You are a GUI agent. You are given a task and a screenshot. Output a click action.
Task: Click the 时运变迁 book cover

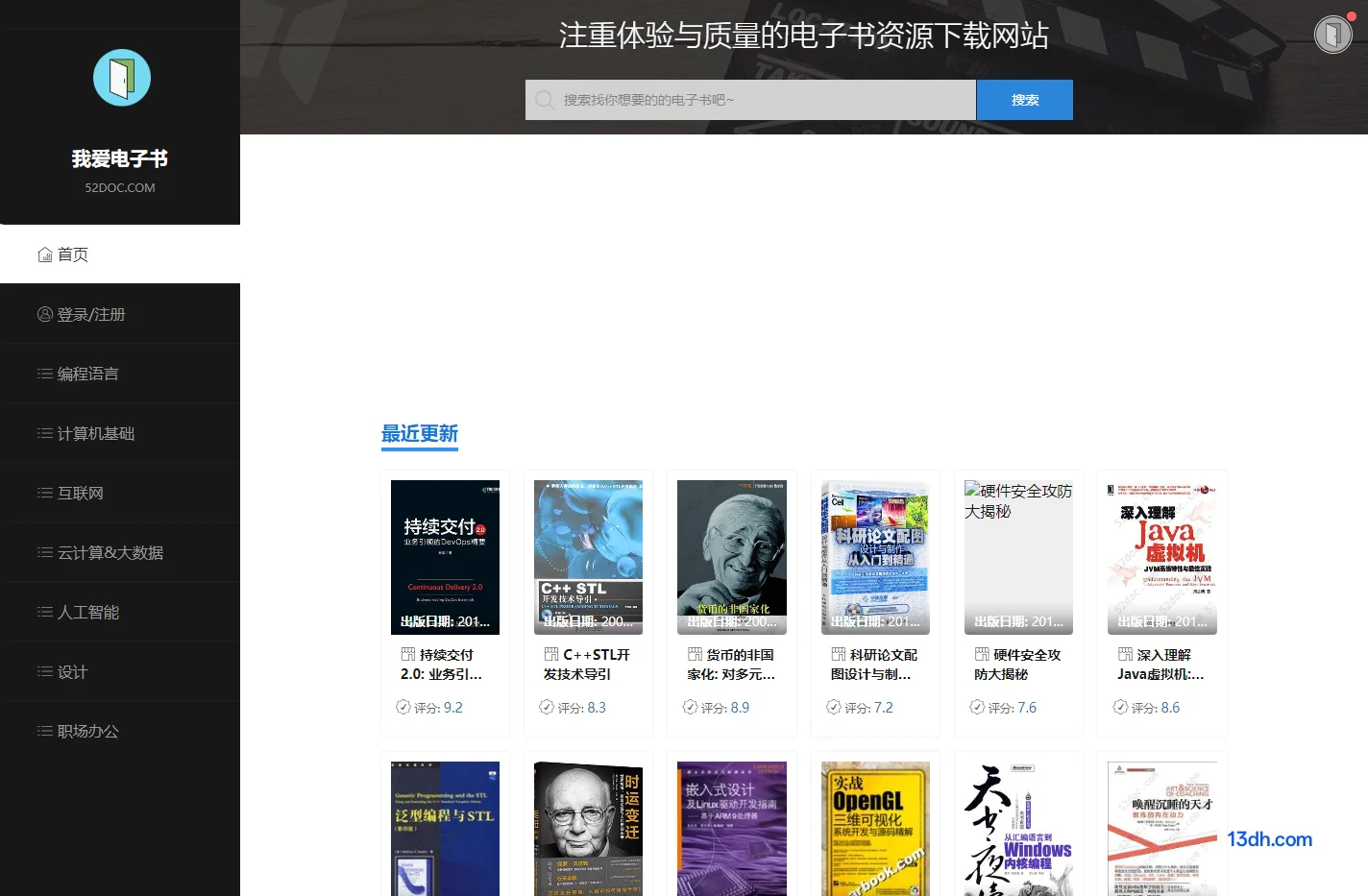tap(588, 829)
